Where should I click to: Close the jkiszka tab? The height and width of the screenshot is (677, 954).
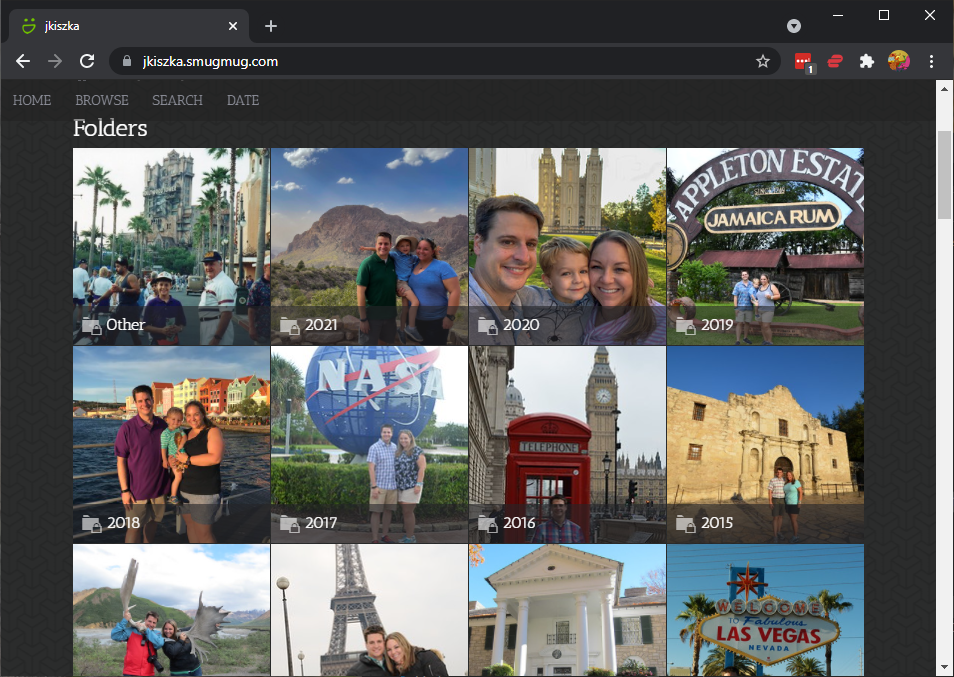click(x=233, y=26)
